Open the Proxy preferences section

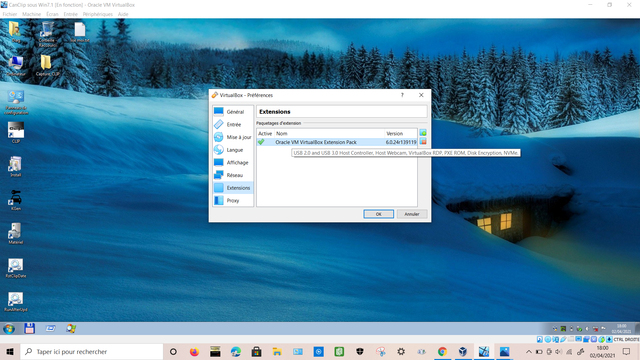click(x=233, y=200)
